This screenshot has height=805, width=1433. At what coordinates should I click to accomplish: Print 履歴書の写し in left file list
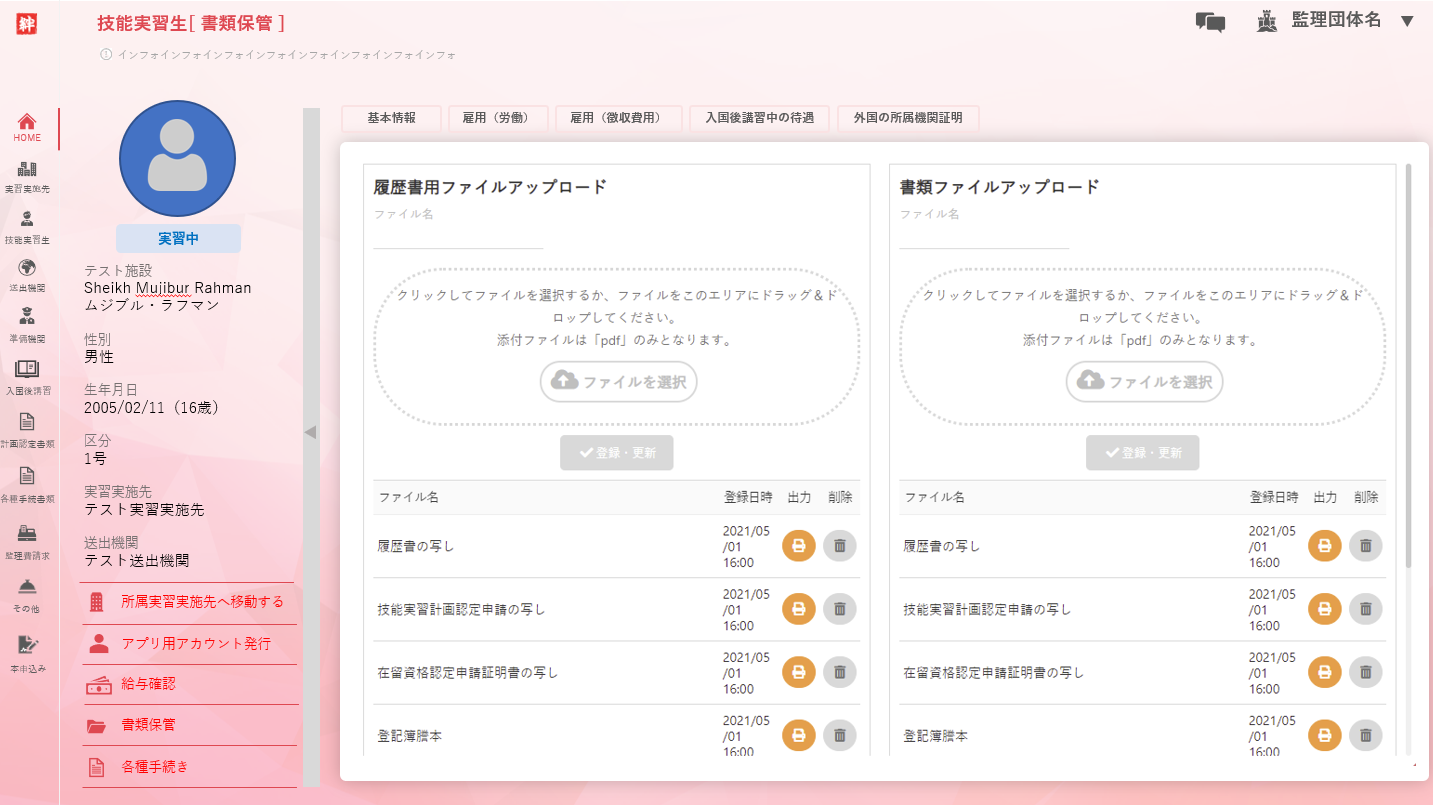[798, 546]
